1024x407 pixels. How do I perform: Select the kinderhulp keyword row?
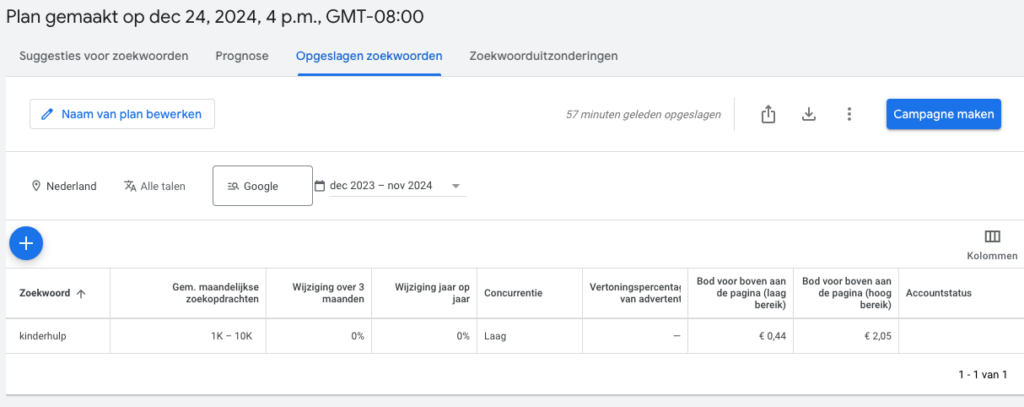coord(41,336)
